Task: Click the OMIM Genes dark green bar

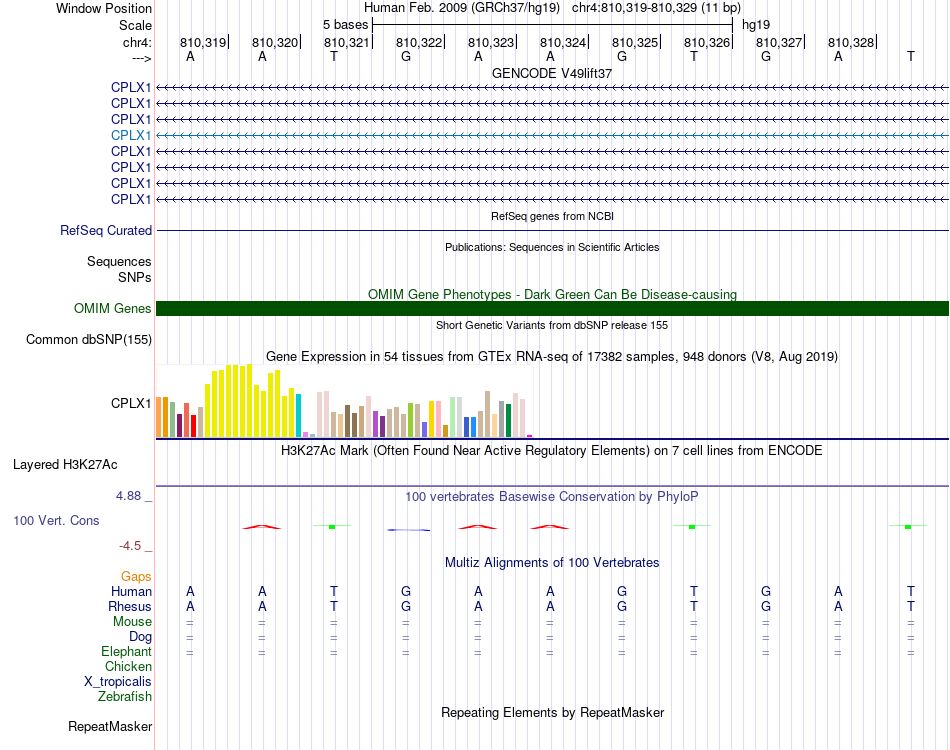Action: 552,308
